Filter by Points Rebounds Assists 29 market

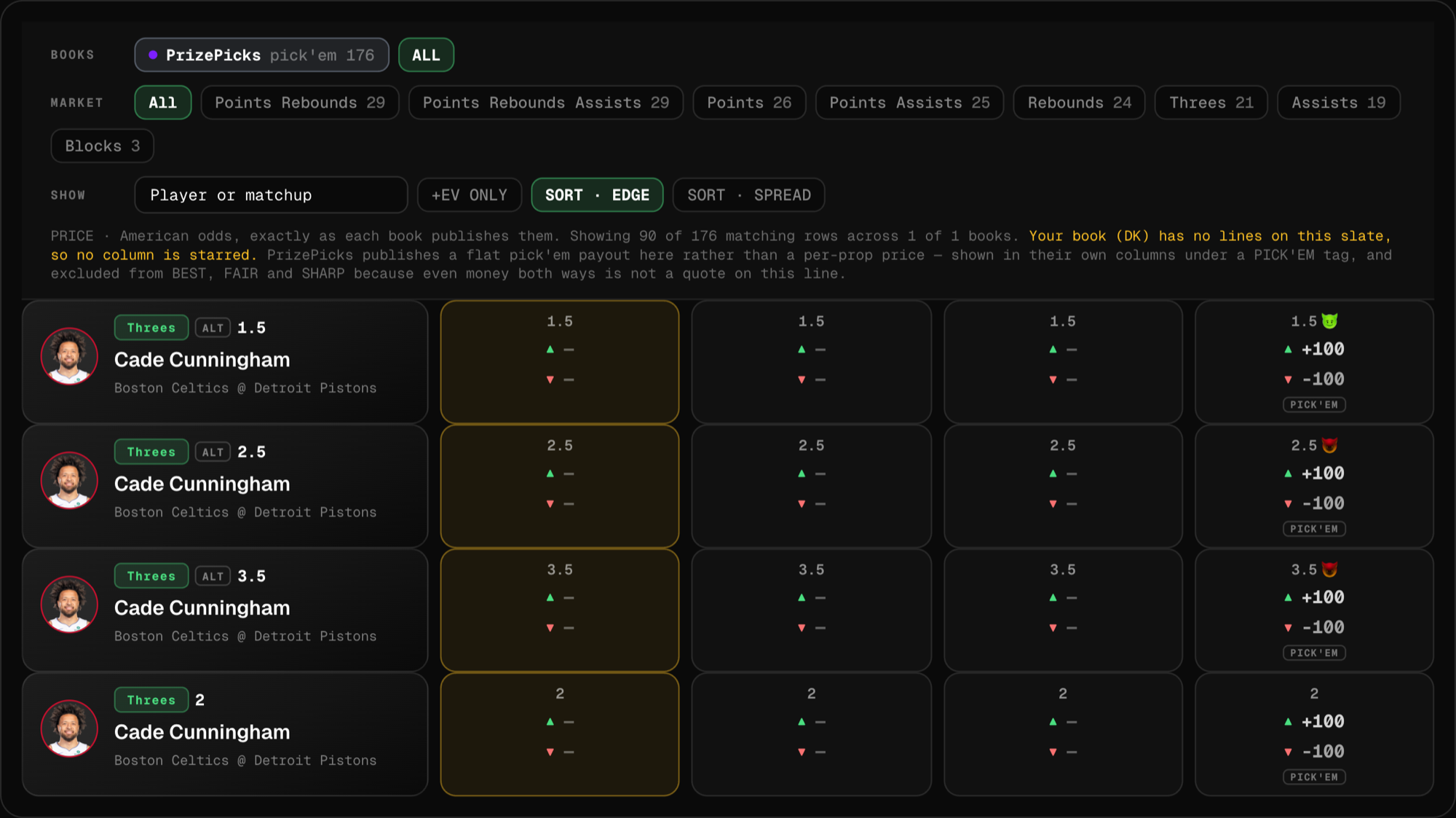click(546, 103)
